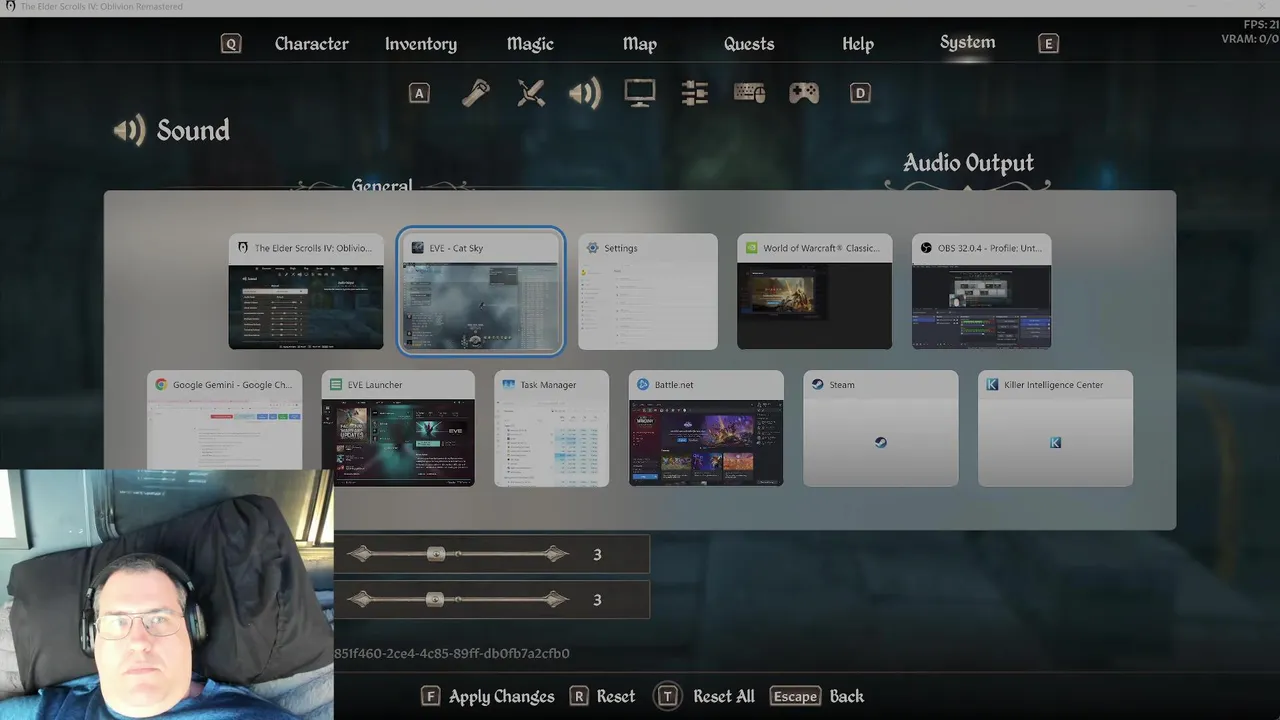Click the Oblivion Remastered window title bar text
The width and height of the screenshot is (1280, 720).
[x=101, y=7]
